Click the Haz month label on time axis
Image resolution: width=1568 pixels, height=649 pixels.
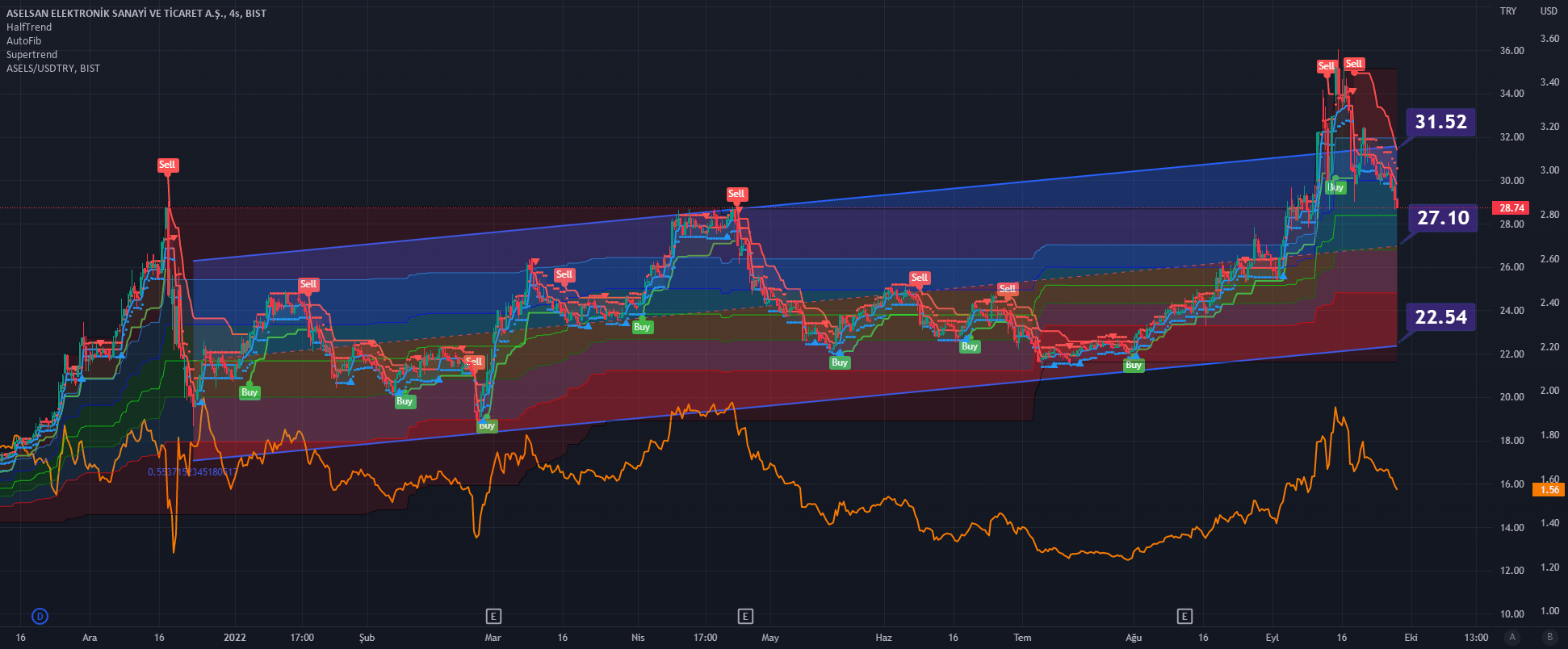point(884,638)
